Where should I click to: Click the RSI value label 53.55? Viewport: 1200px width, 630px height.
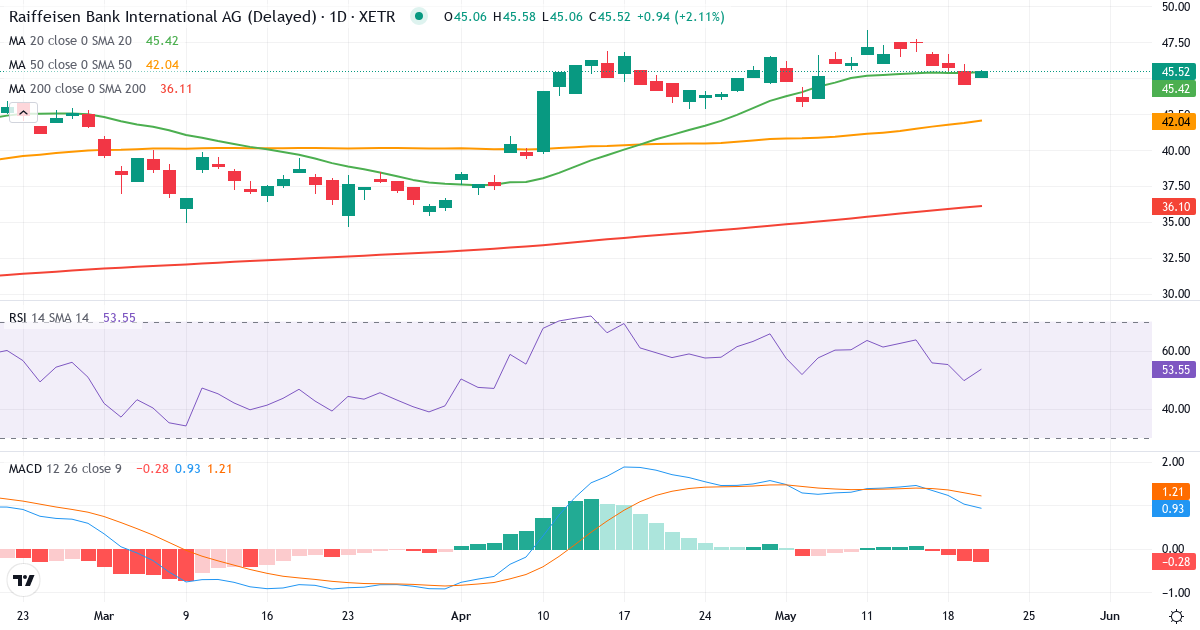tap(1175, 370)
